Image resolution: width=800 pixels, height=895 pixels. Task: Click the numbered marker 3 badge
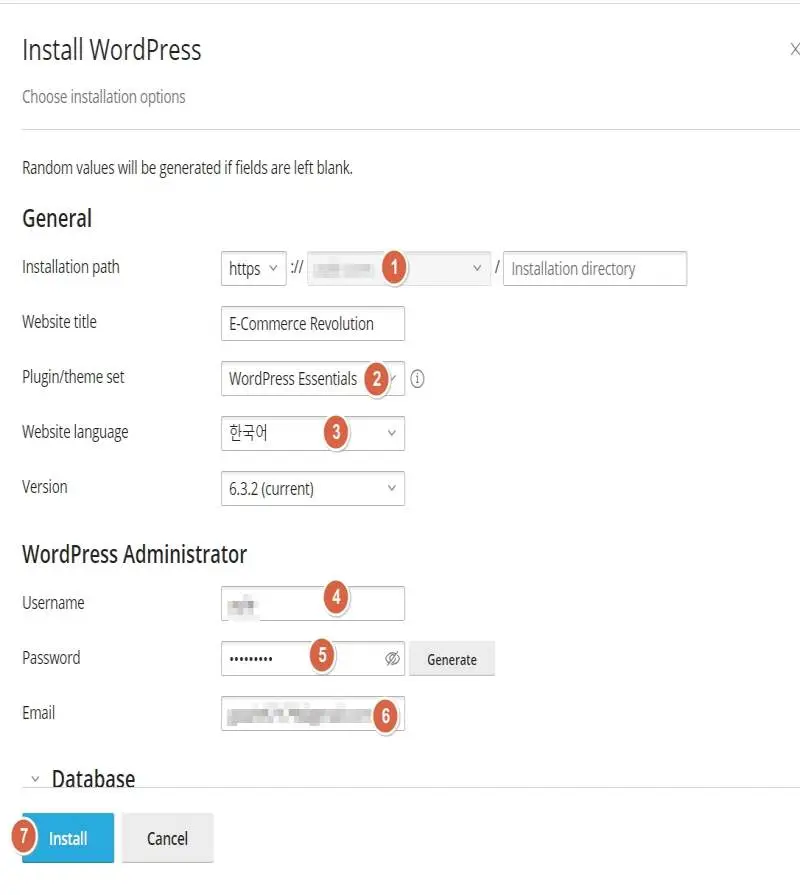(336, 433)
